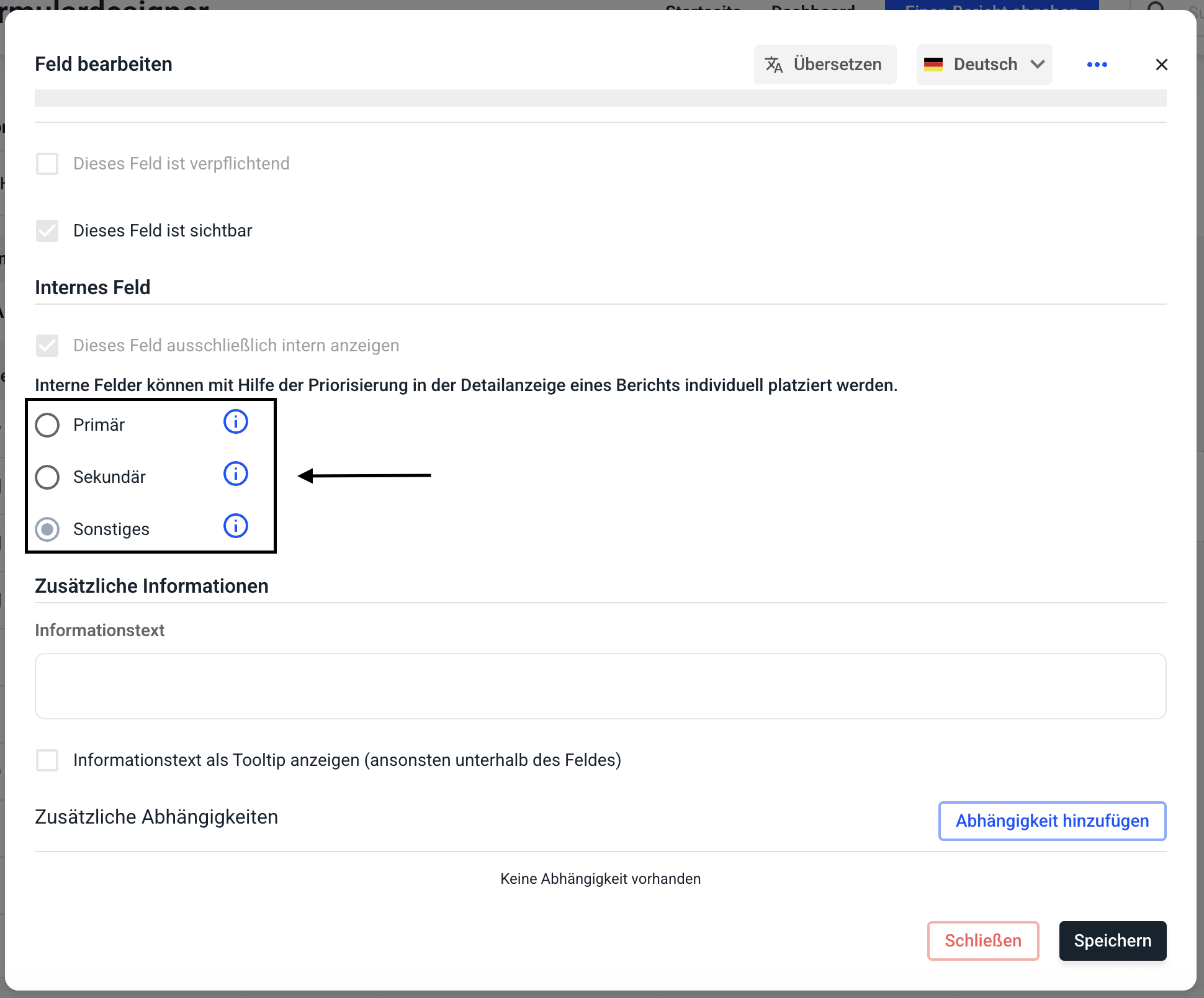
Task: Check 'Informationstext als Tooltip anzeigen'
Action: click(x=47, y=760)
